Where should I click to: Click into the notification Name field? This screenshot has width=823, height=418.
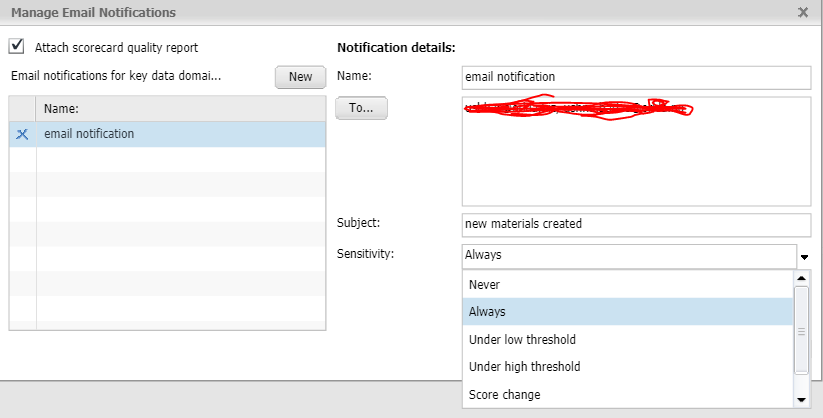point(635,77)
